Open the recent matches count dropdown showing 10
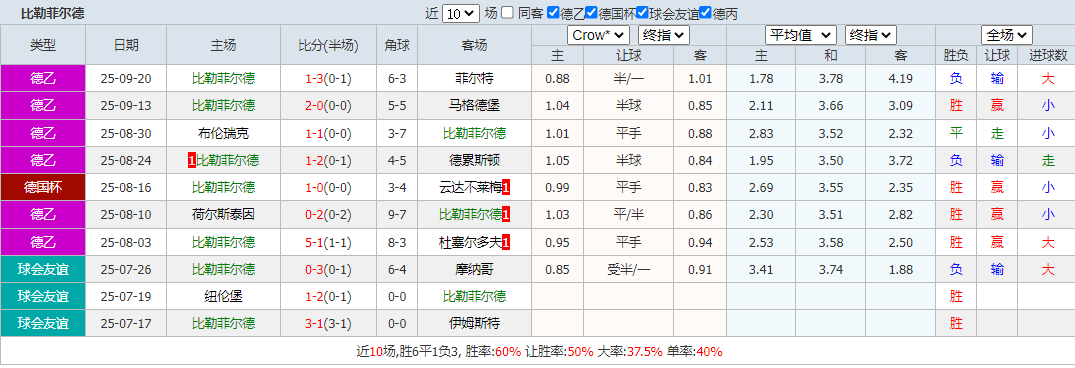 coord(461,13)
